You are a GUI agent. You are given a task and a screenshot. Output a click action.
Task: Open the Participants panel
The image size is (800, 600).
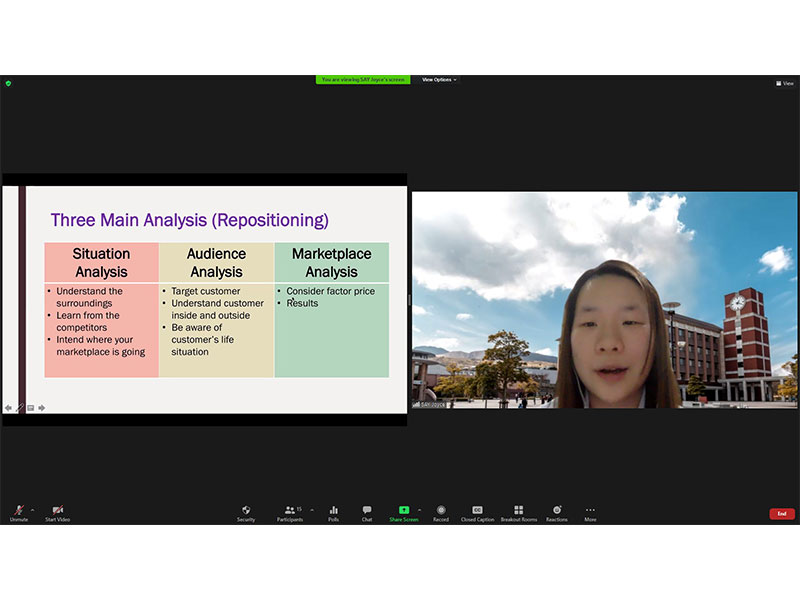tap(289, 511)
